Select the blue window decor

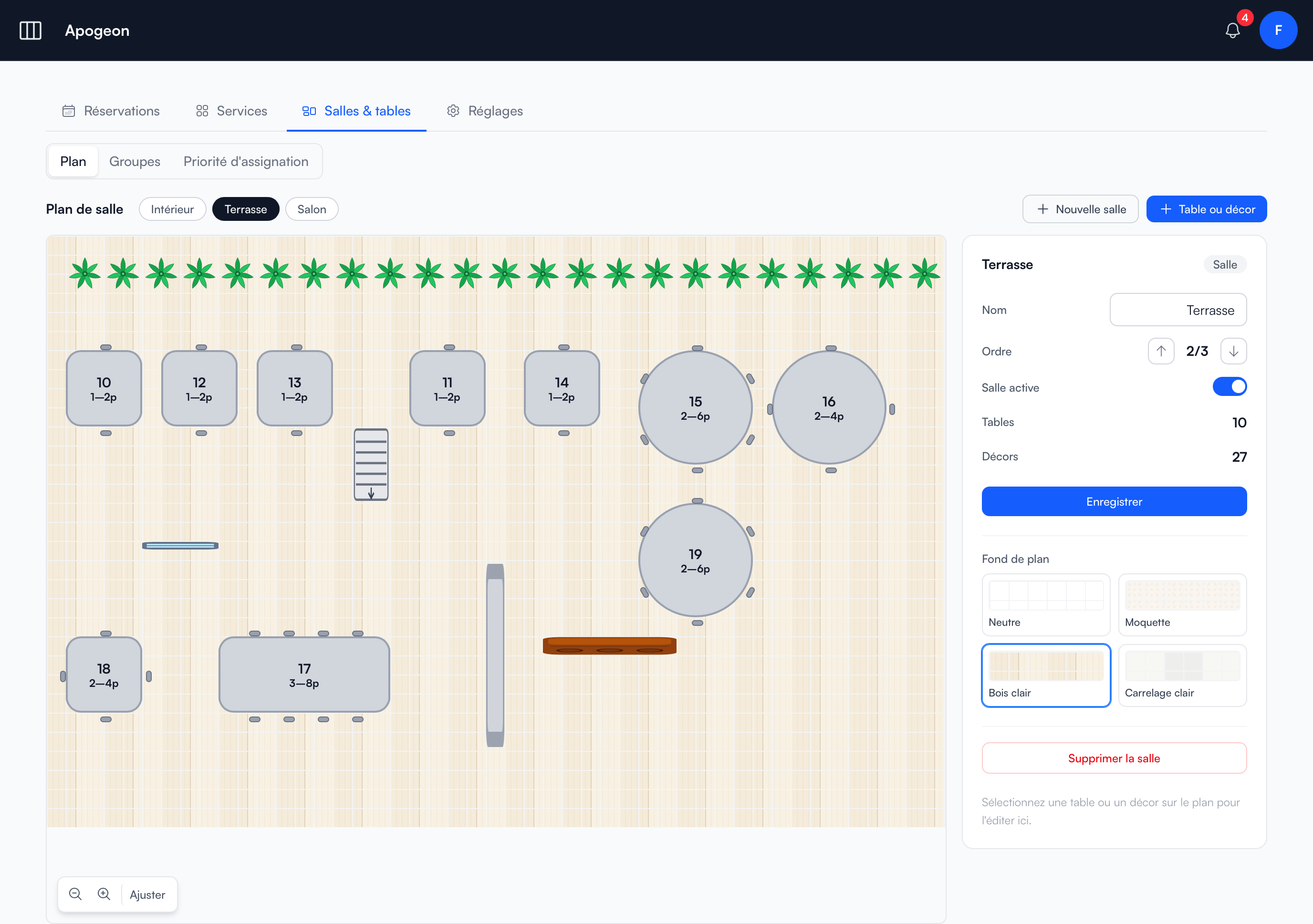(180, 546)
